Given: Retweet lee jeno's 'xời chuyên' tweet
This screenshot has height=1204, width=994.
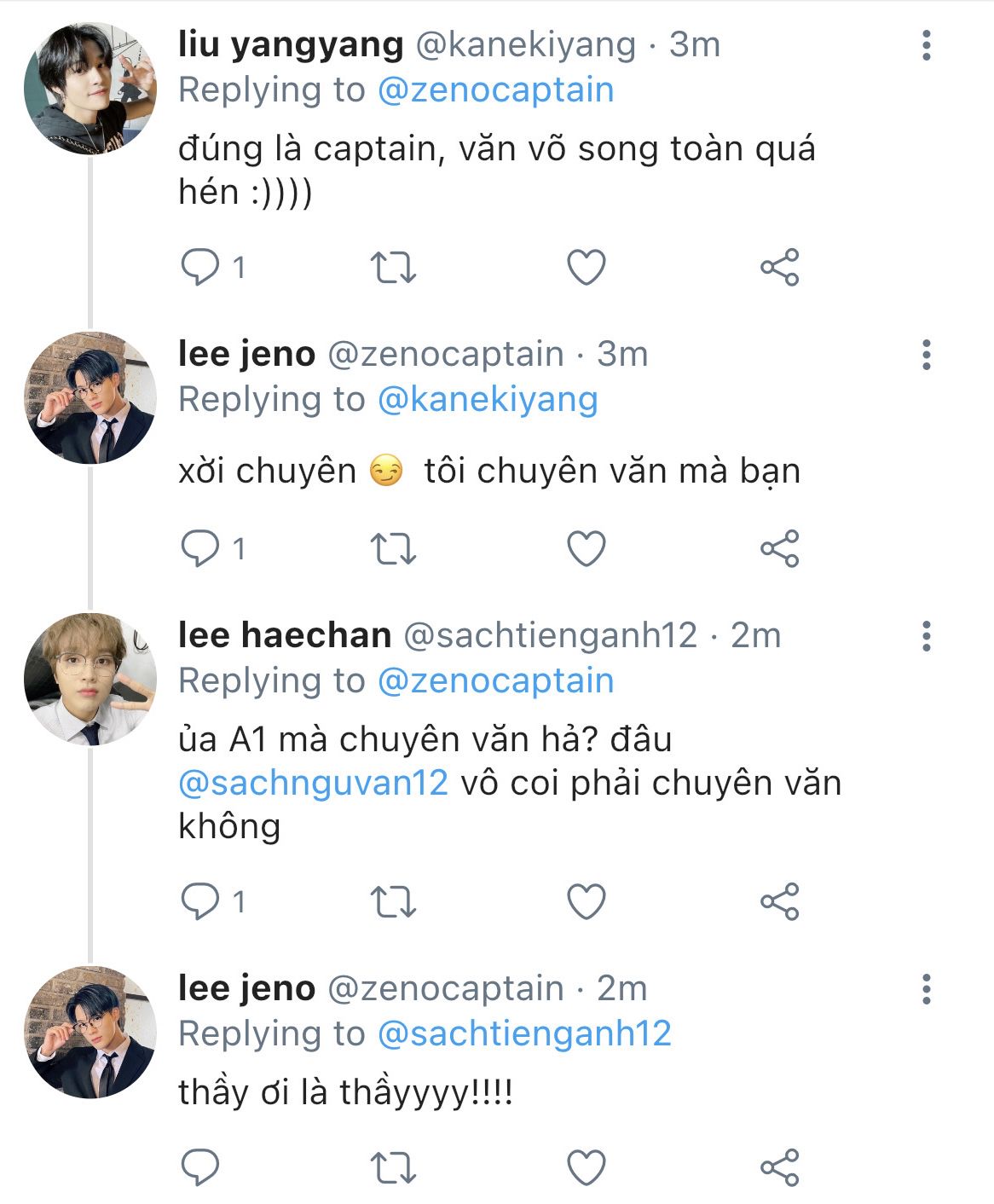Looking at the screenshot, I should click(x=393, y=548).
